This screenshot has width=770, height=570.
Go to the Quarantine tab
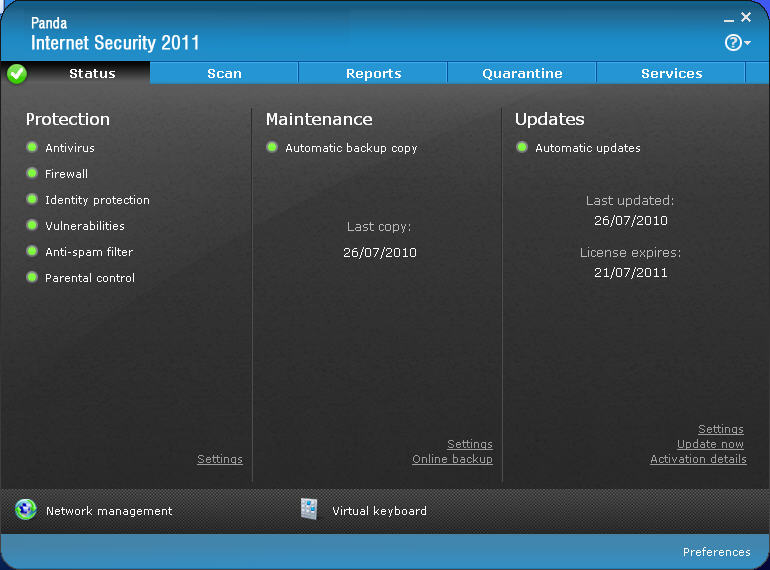(x=522, y=74)
